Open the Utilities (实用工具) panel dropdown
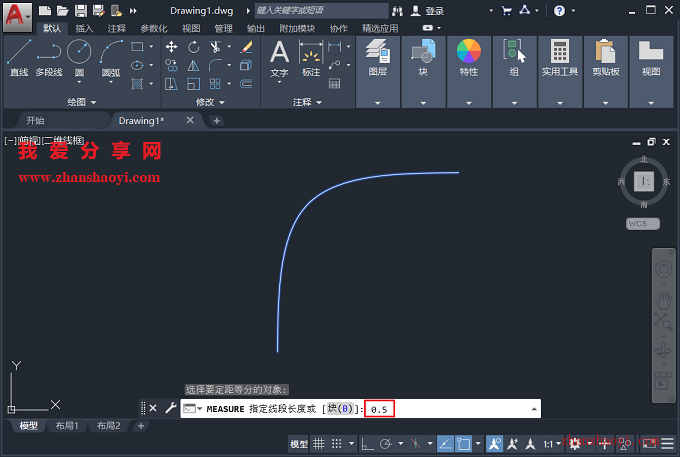Image resolution: width=680 pixels, height=457 pixels. coord(560,103)
